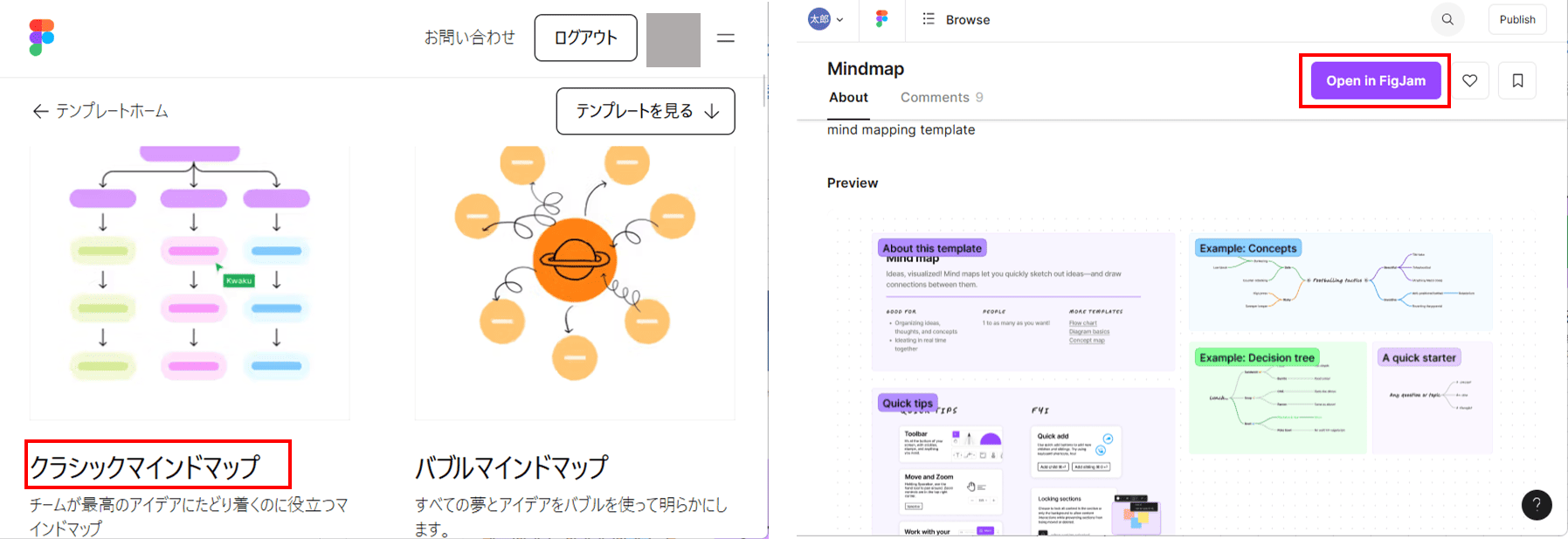Like the Mindmap template with heart icon

tap(1470, 80)
